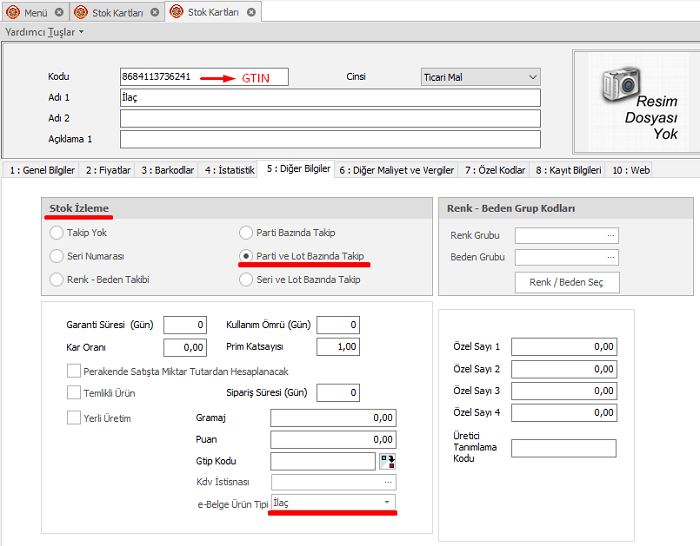Image resolution: width=700 pixels, height=546 pixels.
Task: Click the Menü tab logo icon
Action: pos(14,12)
